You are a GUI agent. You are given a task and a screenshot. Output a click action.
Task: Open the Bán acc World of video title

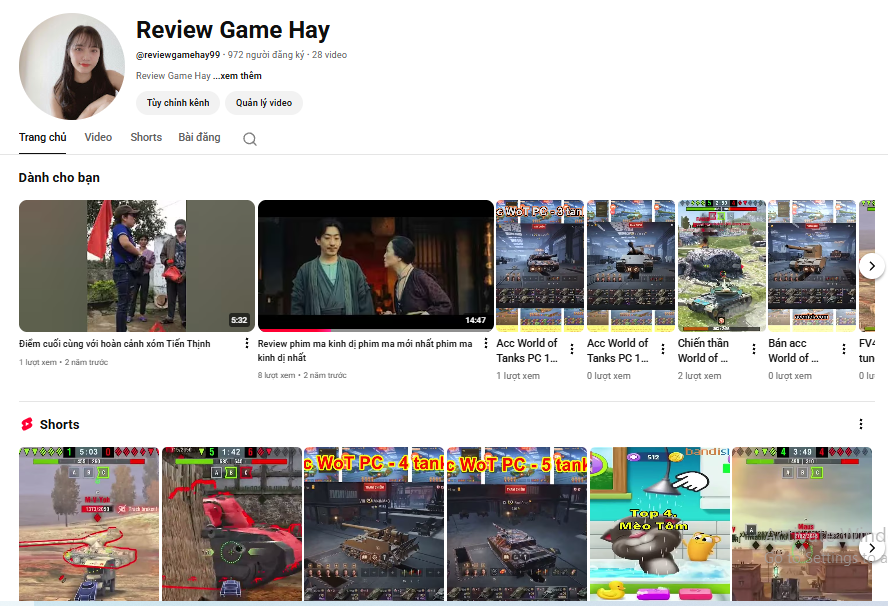pyautogui.click(x=789, y=350)
